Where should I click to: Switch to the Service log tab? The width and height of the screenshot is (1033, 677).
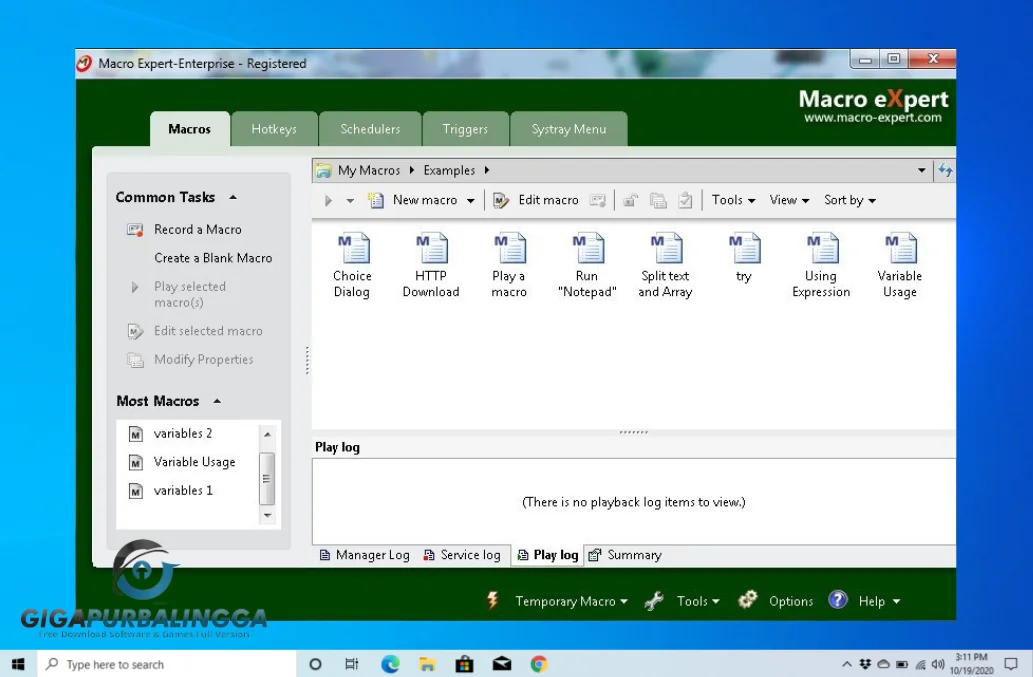[x=462, y=555]
